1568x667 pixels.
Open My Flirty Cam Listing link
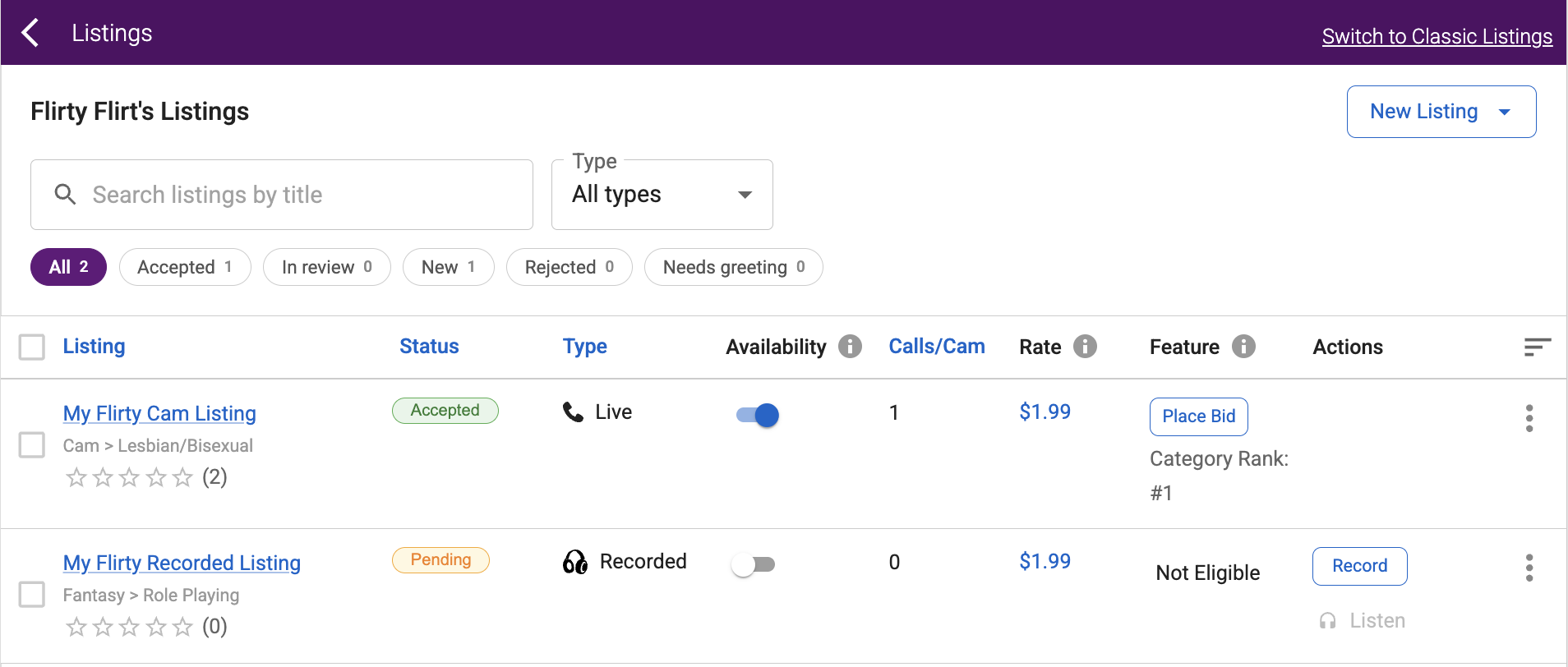click(x=159, y=413)
